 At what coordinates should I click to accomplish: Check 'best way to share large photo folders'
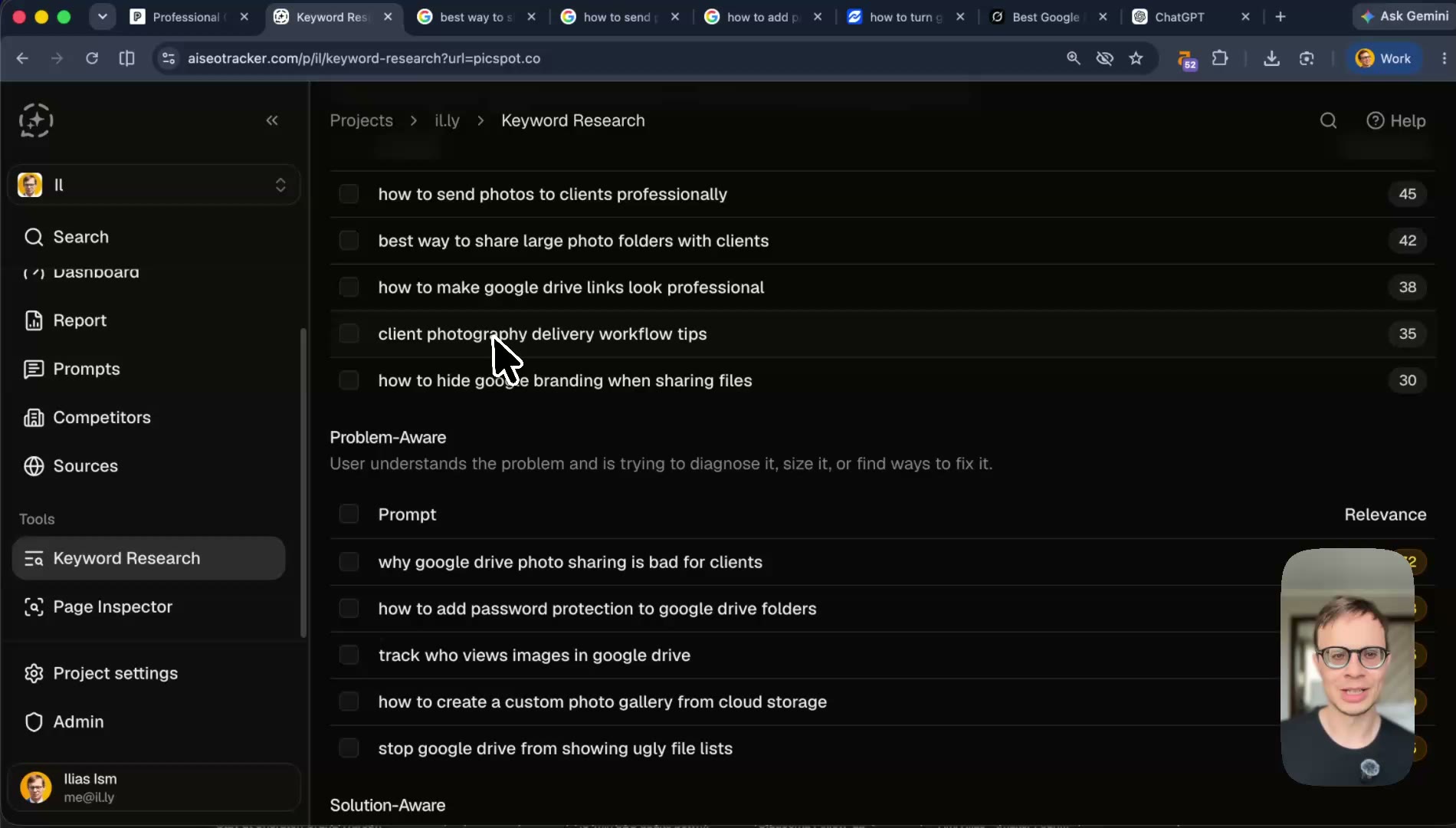click(349, 241)
